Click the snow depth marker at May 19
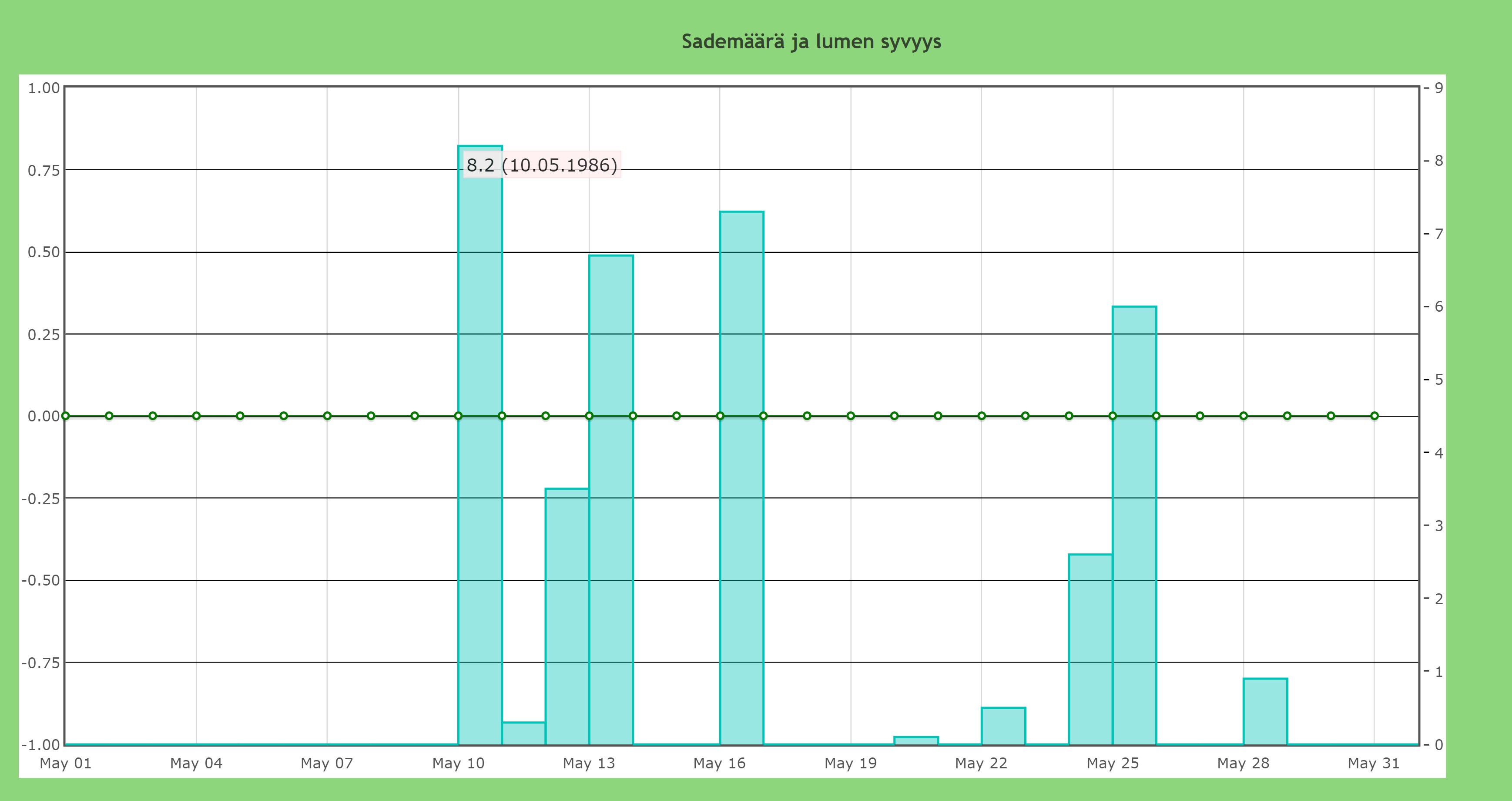This screenshot has height=801, width=1512. click(851, 416)
